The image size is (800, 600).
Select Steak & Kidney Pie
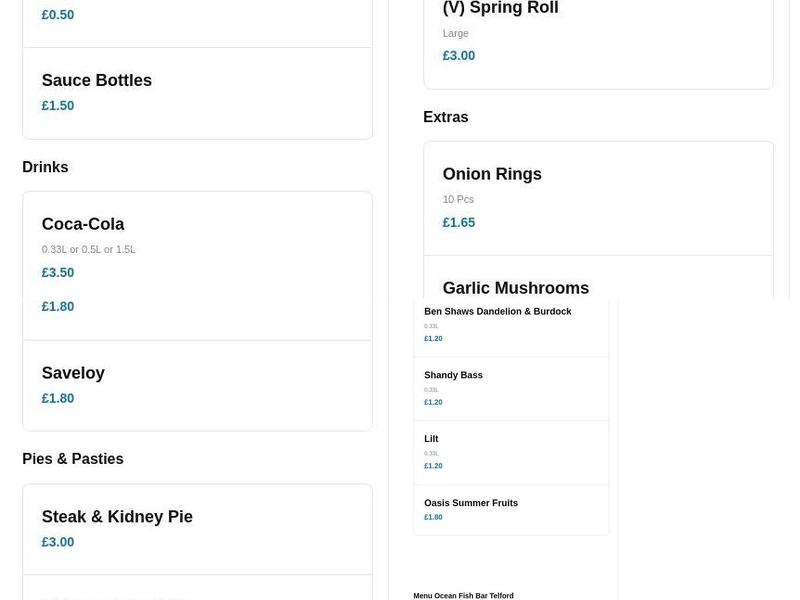point(117,517)
